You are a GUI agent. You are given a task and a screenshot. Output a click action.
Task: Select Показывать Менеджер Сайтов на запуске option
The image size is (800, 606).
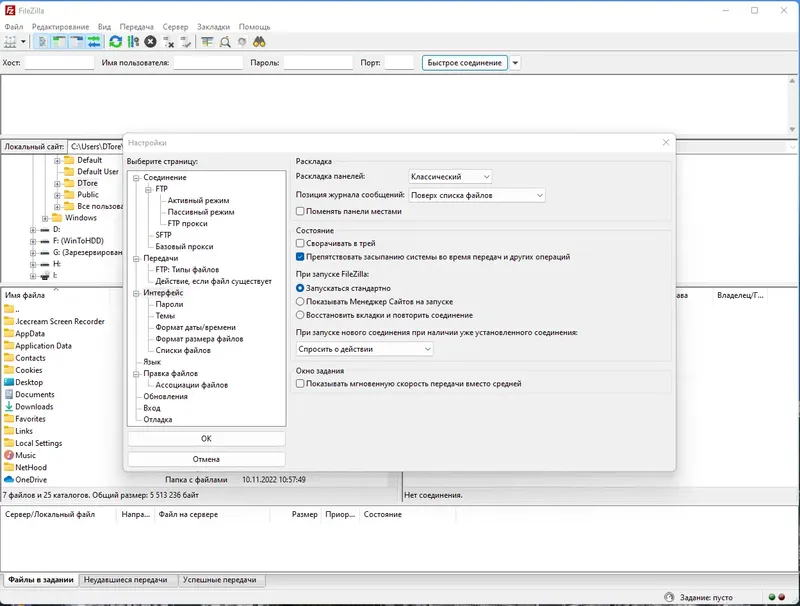[300, 301]
